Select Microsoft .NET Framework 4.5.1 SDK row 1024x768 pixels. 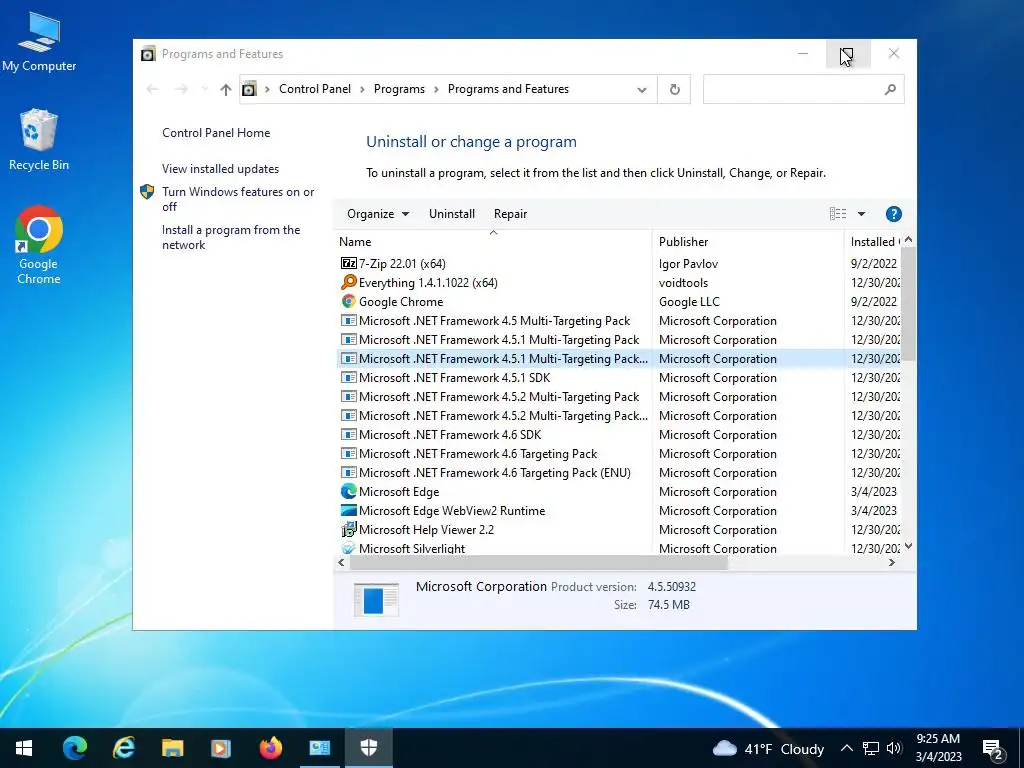[x=618, y=377]
